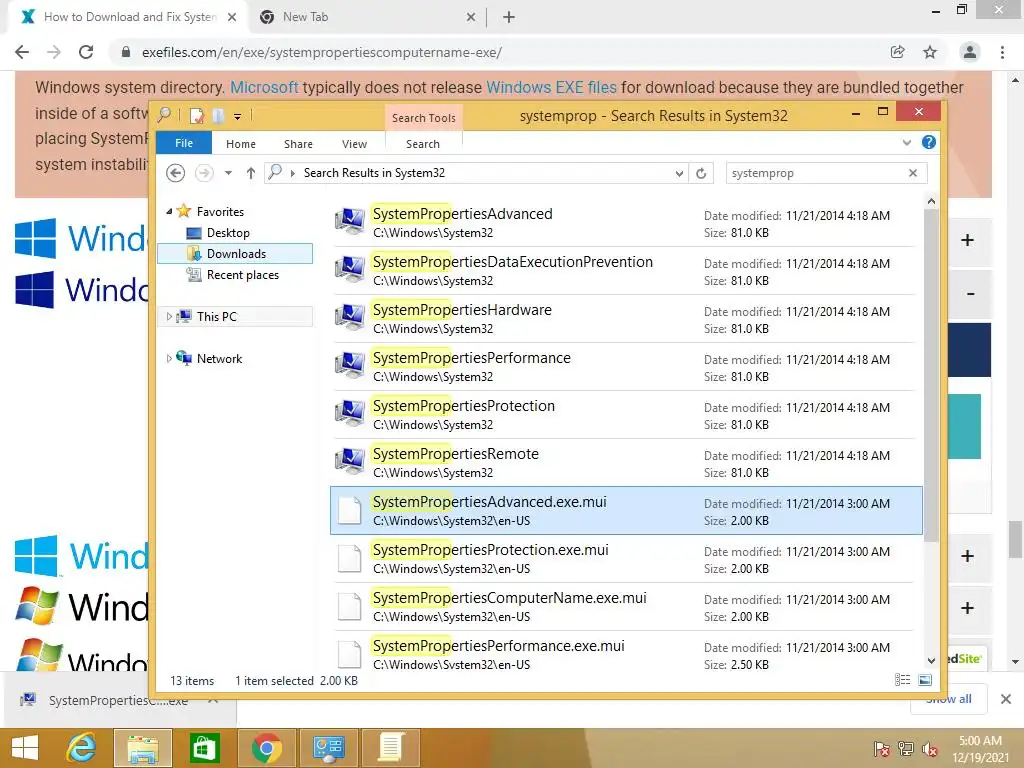
Task: Click the Properties quick access toolbar icon
Action: pyautogui.click(x=196, y=116)
